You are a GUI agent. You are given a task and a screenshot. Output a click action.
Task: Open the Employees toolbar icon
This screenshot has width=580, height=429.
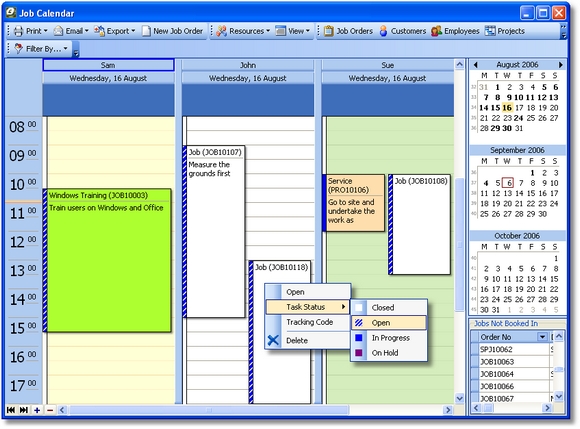[436, 31]
